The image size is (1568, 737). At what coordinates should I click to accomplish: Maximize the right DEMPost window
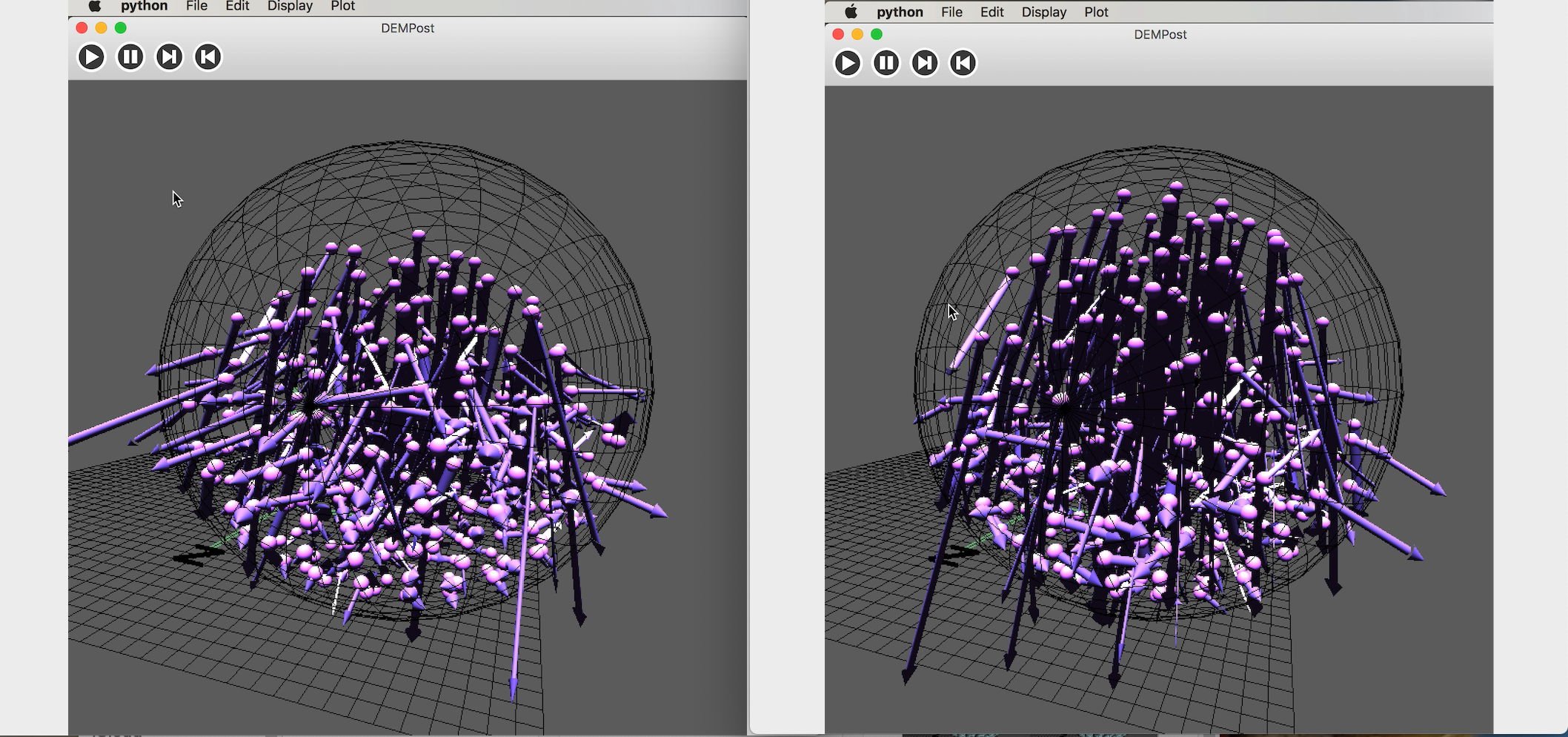click(x=877, y=34)
